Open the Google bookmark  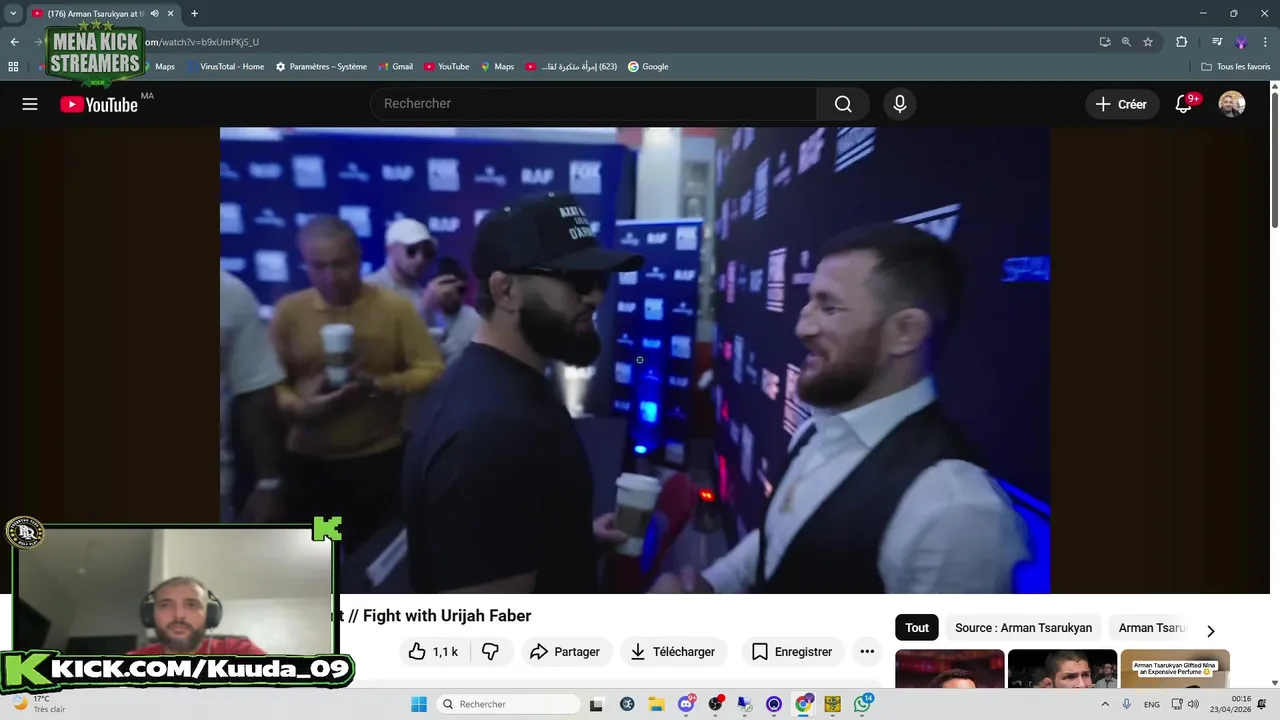[x=648, y=66]
